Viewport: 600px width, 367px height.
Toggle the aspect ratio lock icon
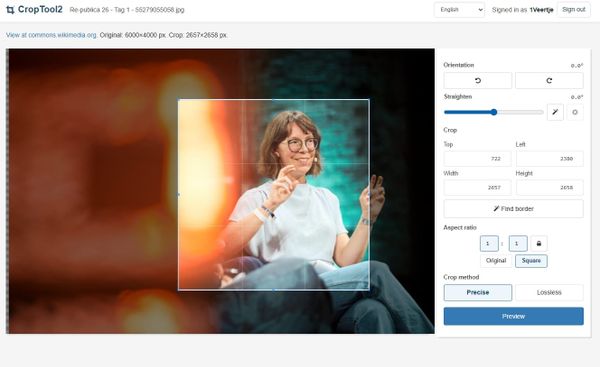click(x=539, y=243)
